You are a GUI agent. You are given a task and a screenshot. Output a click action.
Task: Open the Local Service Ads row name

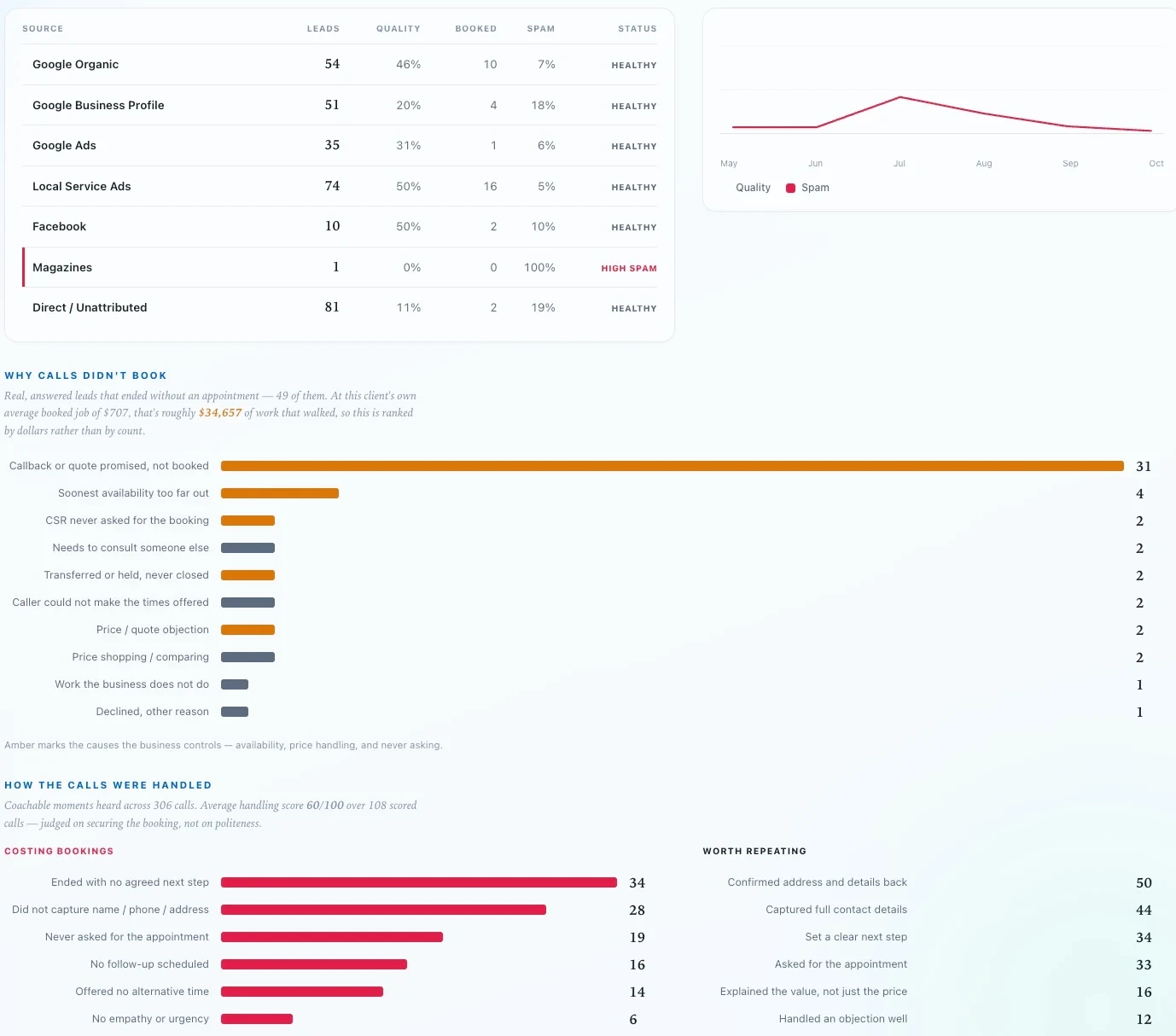[x=82, y=187]
